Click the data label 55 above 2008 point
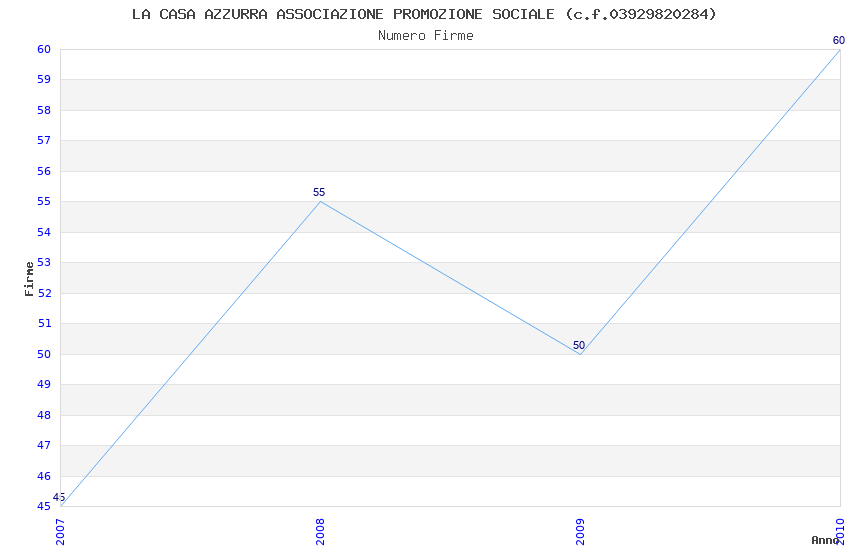The height and width of the screenshot is (550, 850). coord(319,192)
